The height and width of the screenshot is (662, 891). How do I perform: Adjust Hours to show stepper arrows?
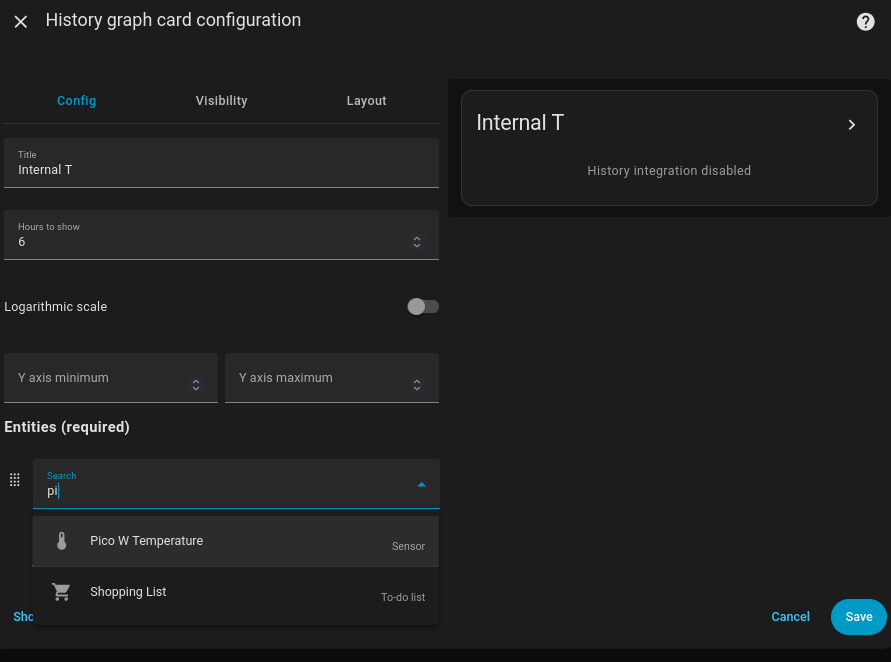pyautogui.click(x=417, y=242)
